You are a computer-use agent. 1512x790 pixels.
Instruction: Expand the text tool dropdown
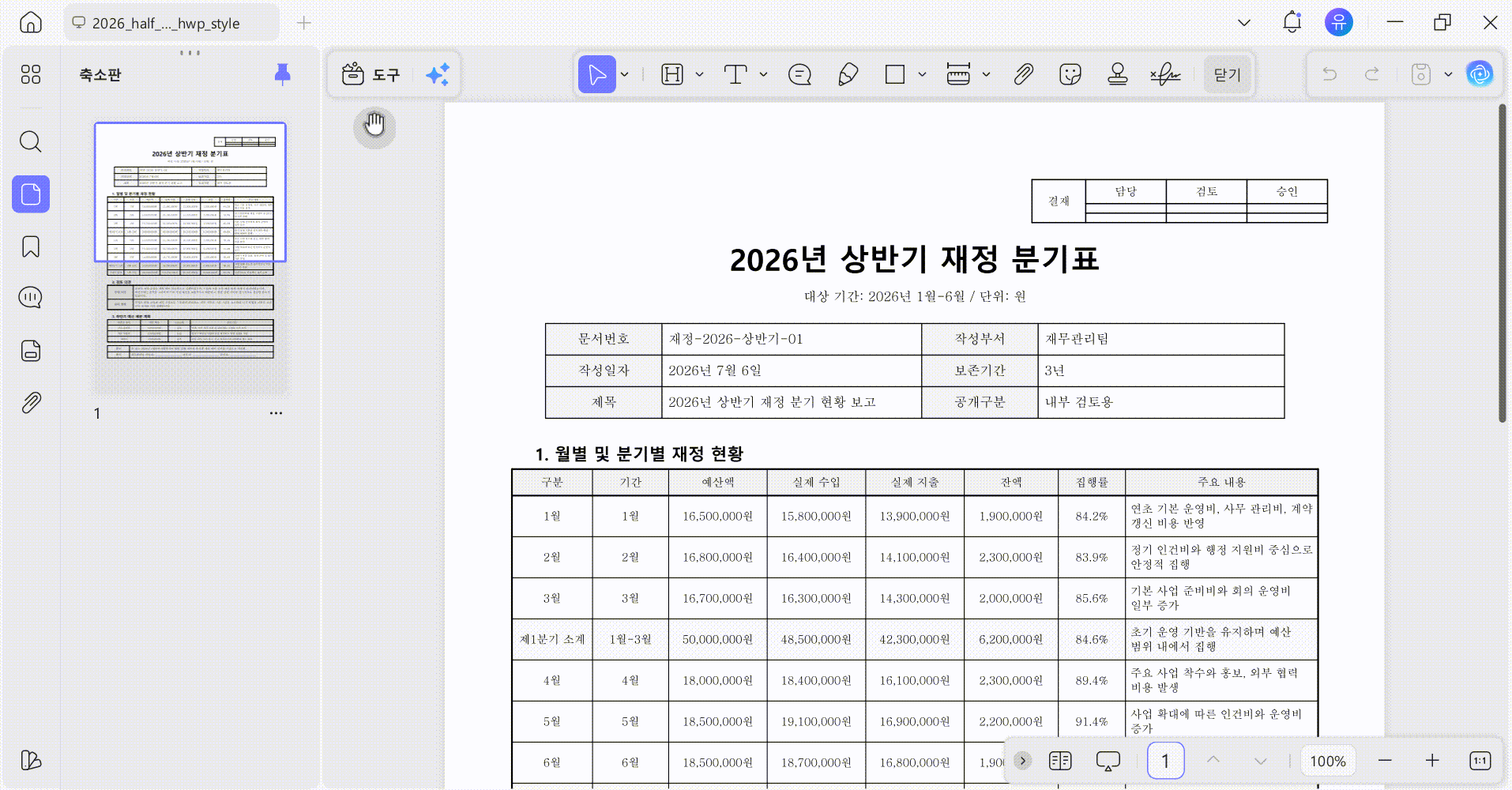coord(764,74)
